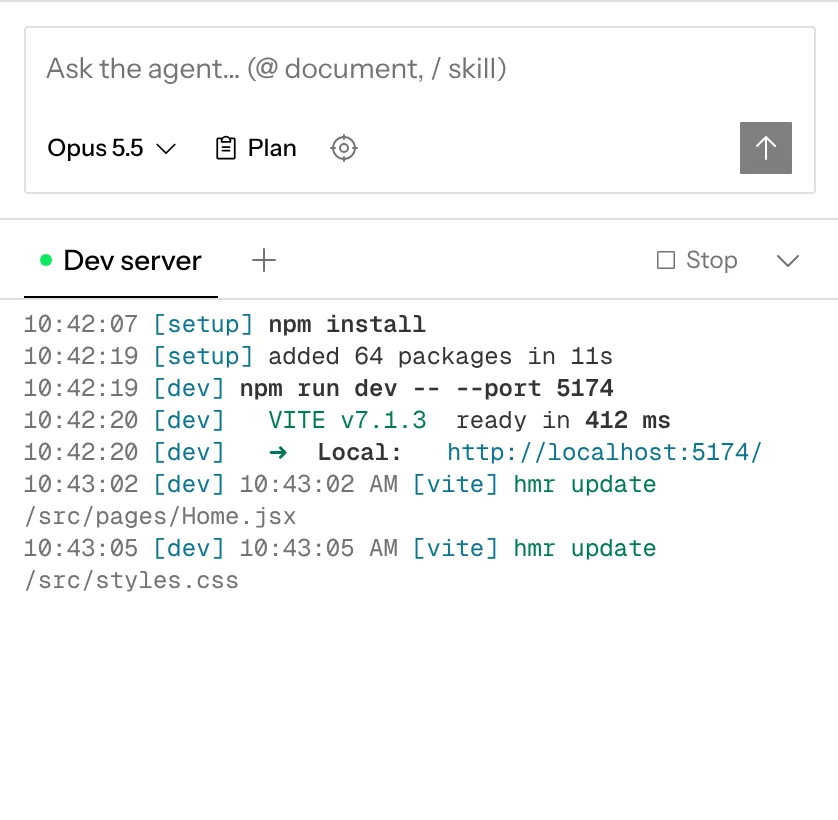Open the Opus 5.5 model dropdown
Image resolution: width=838 pixels, height=820 pixels.
(111, 148)
